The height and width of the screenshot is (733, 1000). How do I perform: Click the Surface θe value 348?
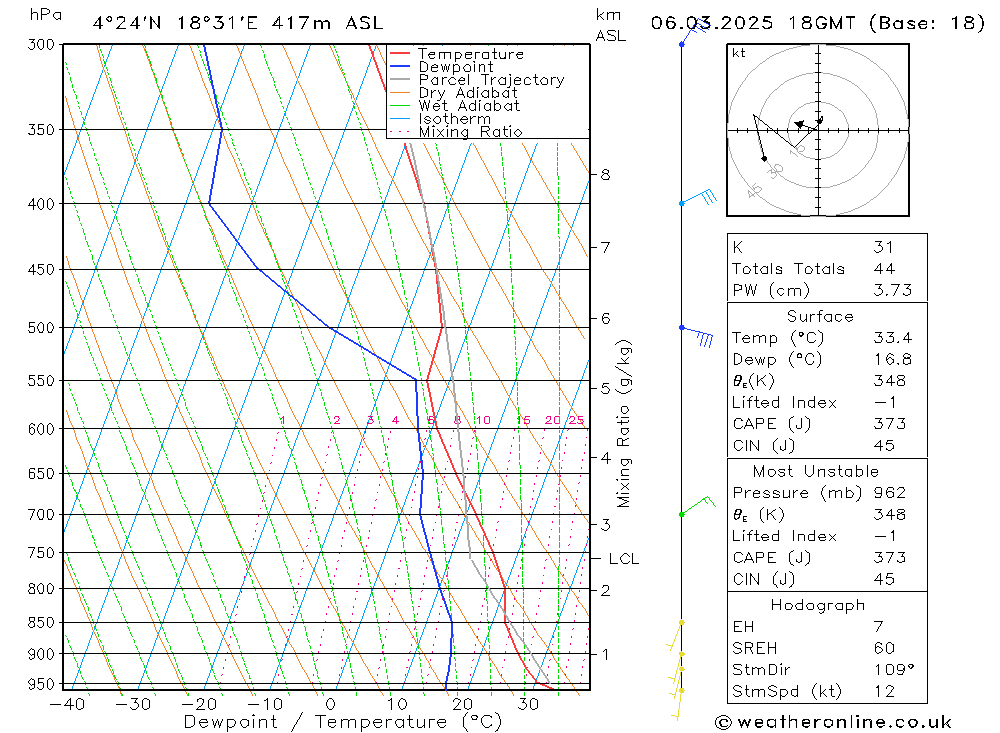point(890,381)
